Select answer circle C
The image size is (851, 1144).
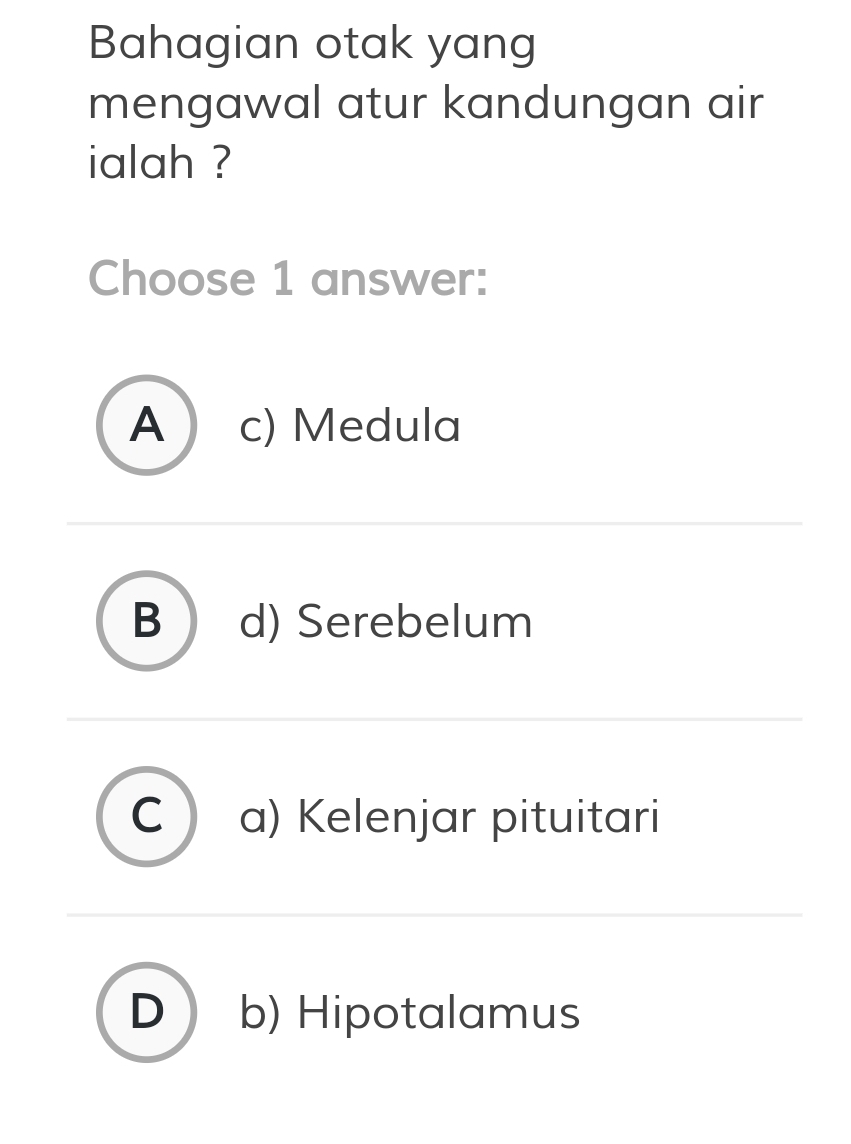[x=146, y=817]
